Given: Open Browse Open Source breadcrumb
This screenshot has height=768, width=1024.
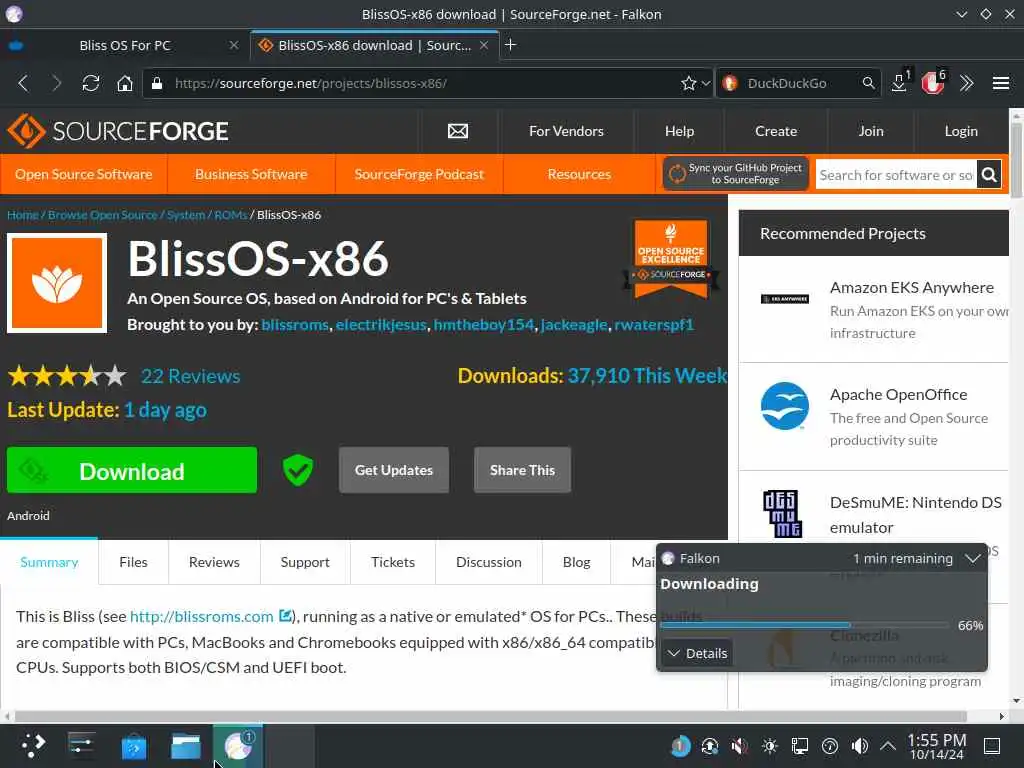Looking at the screenshot, I should point(103,215).
